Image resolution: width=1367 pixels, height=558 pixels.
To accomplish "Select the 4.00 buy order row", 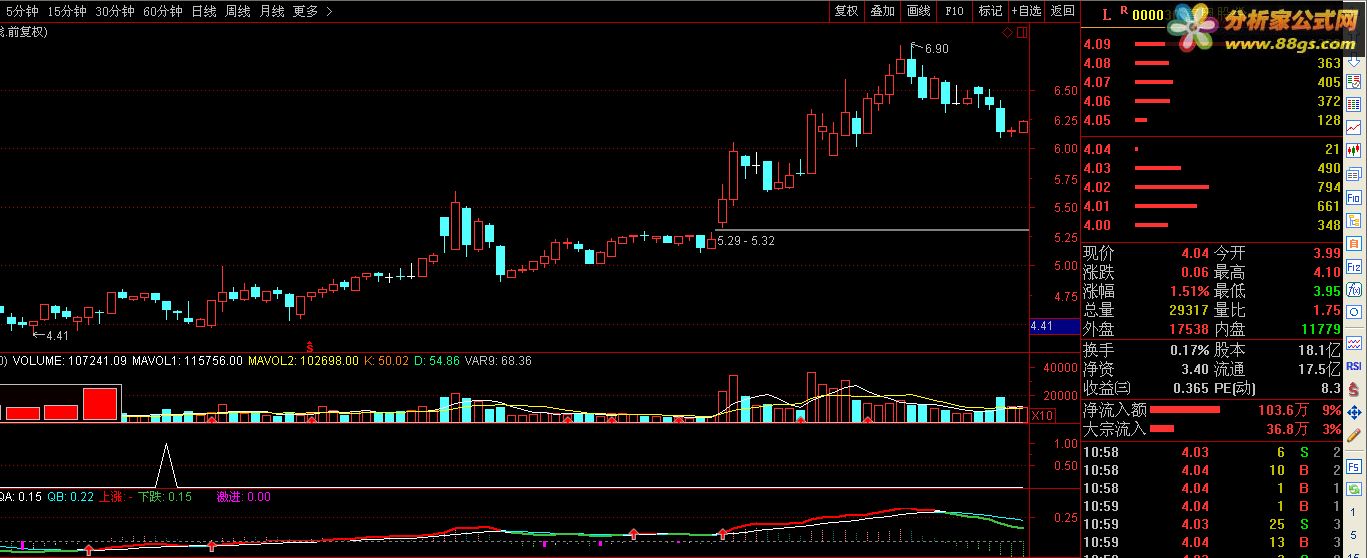I will pos(1212,225).
